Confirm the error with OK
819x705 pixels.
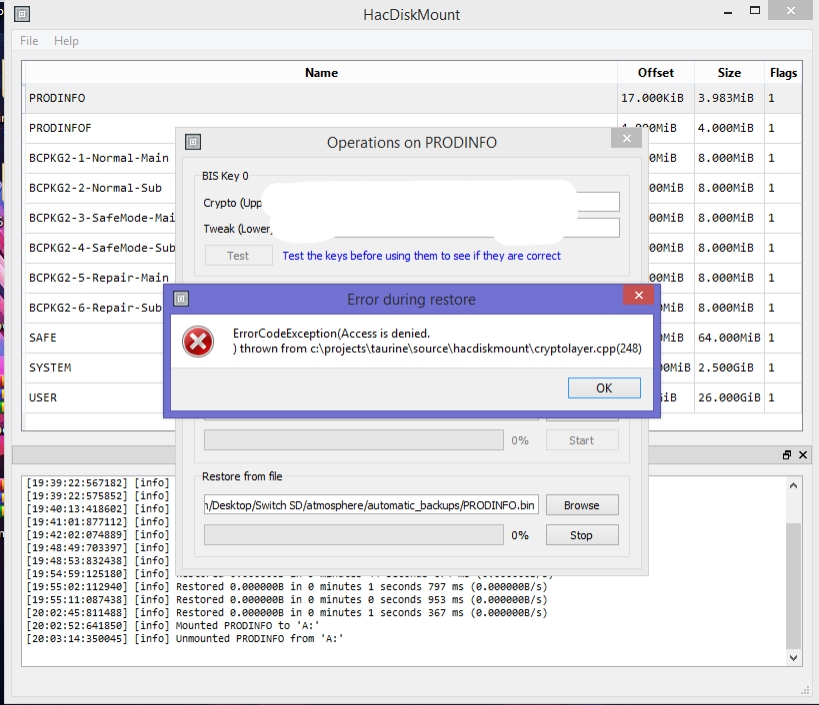click(604, 388)
